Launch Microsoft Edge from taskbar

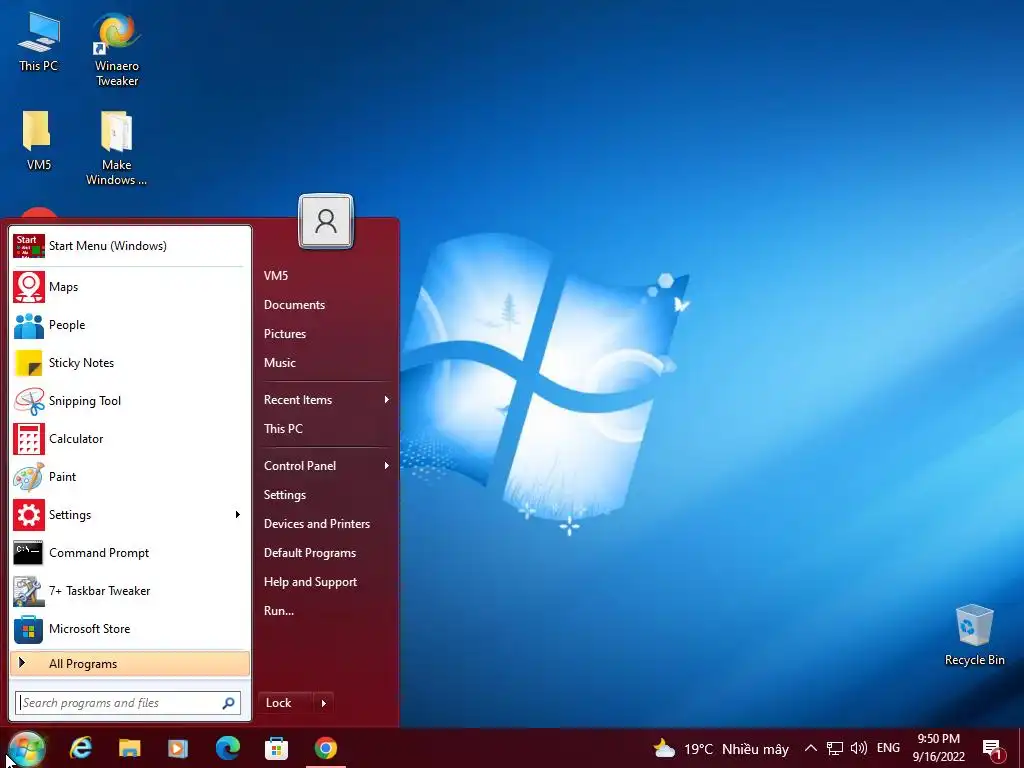[x=227, y=748]
